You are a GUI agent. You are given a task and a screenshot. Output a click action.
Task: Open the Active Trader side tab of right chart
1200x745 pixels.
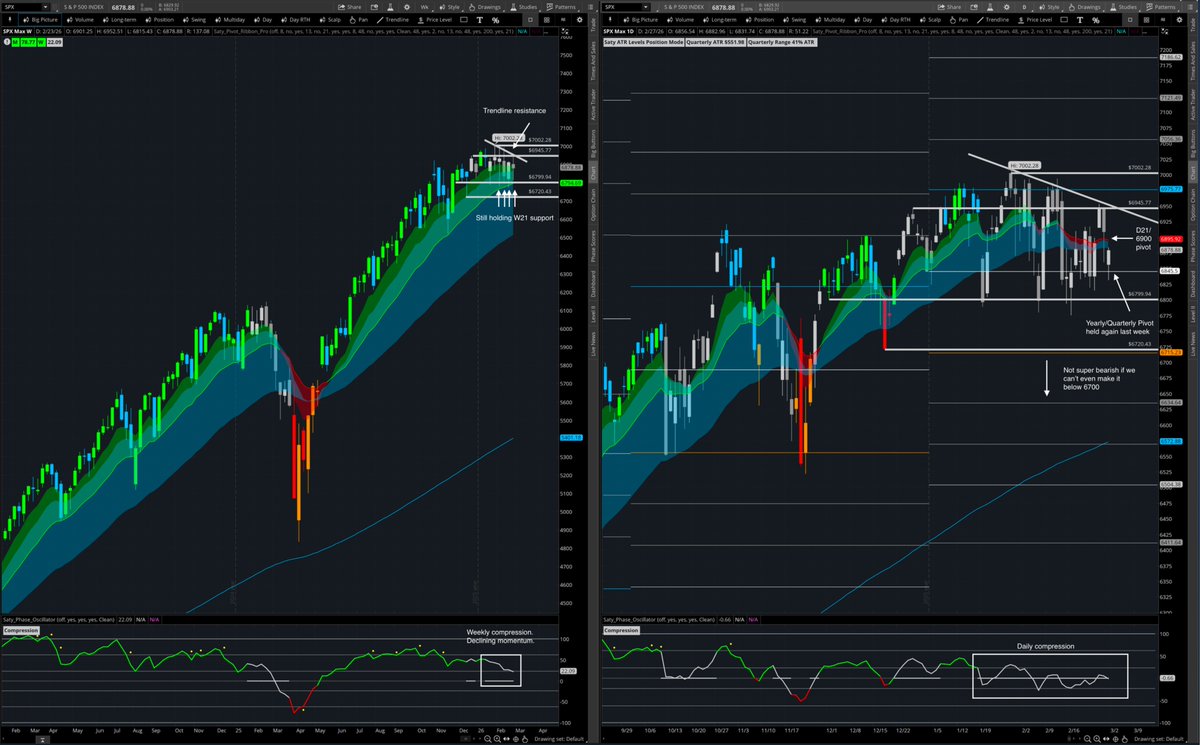coord(1194,103)
